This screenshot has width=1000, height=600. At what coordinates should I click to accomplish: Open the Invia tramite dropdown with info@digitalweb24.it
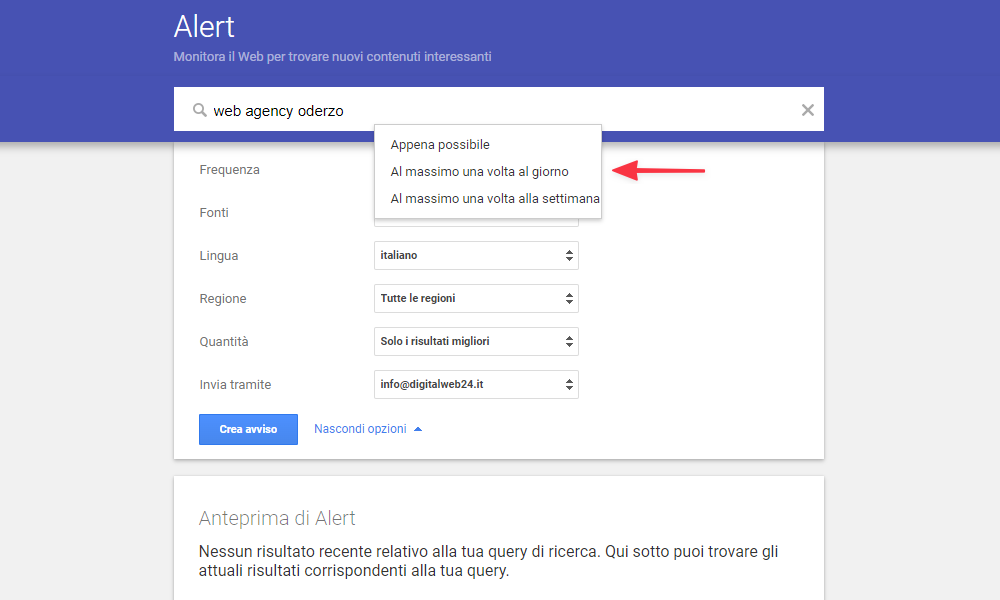[x=476, y=384]
